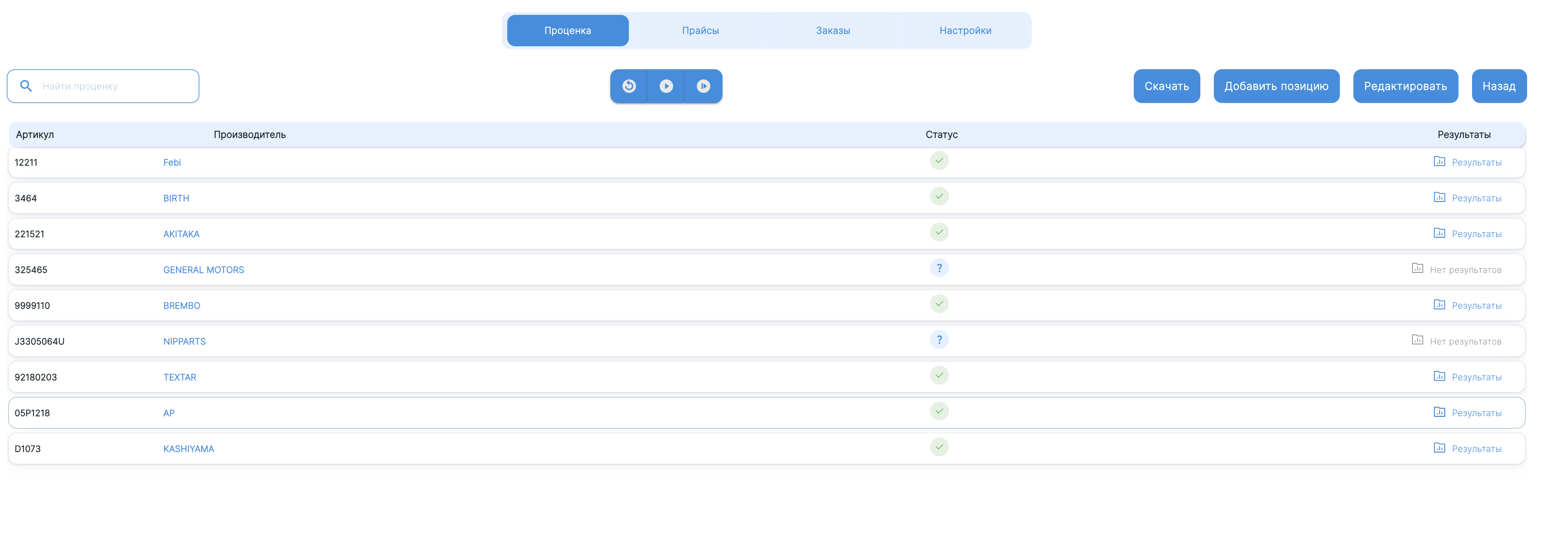This screenshot has width=1568, height=533.
Task: Click the TEXTAR manufacturer link
Action: tap(179, 377)
